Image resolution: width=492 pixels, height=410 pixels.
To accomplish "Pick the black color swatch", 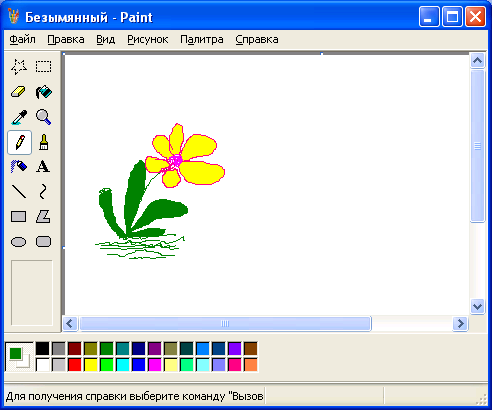I will click(x=42, y=349).
